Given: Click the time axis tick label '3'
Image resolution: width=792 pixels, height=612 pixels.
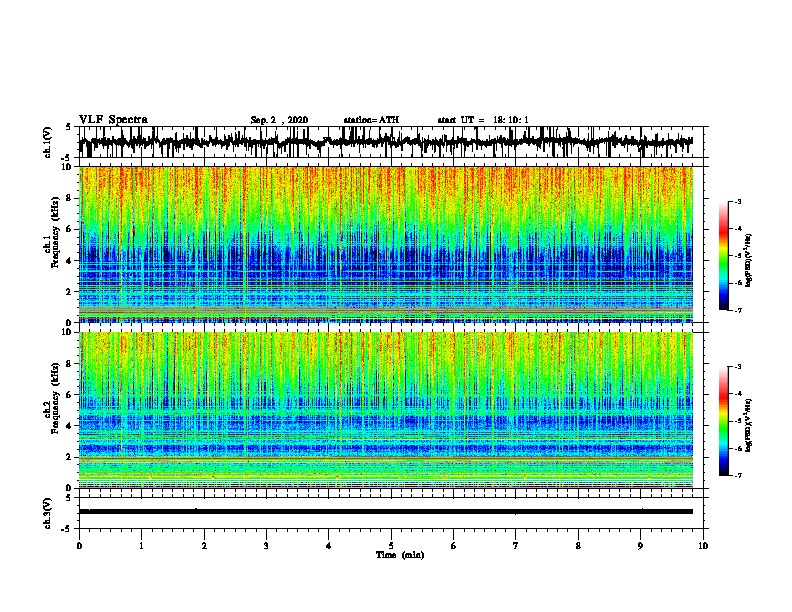Looking at the screenshot, I should pyautogui.click(x=266, y=546).
